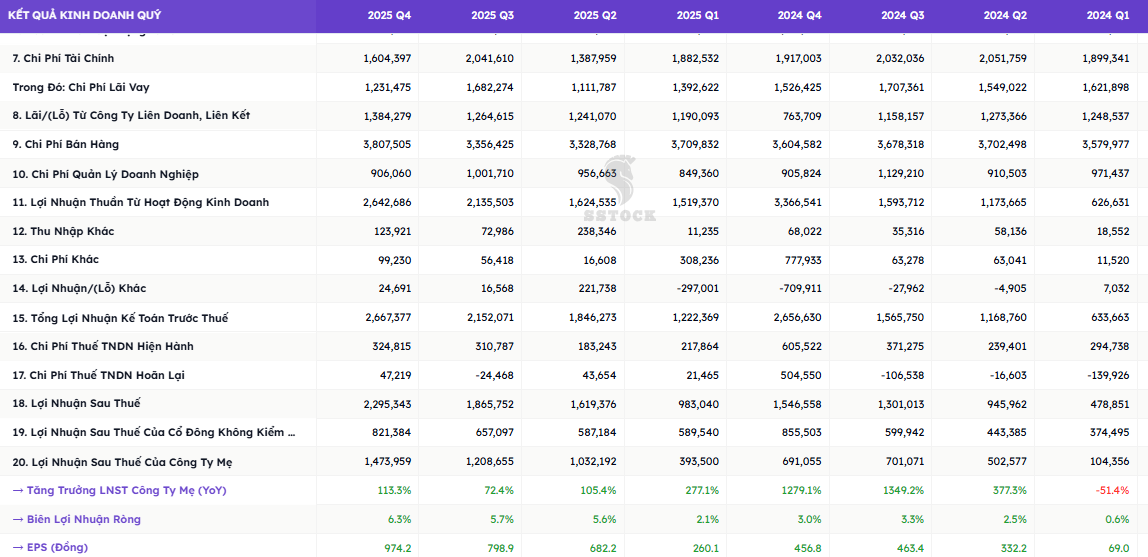Click '15. Tổng Lợi Nhuận Kế Toán Trước Thuế' label
1148x557 pixels.
120,318
